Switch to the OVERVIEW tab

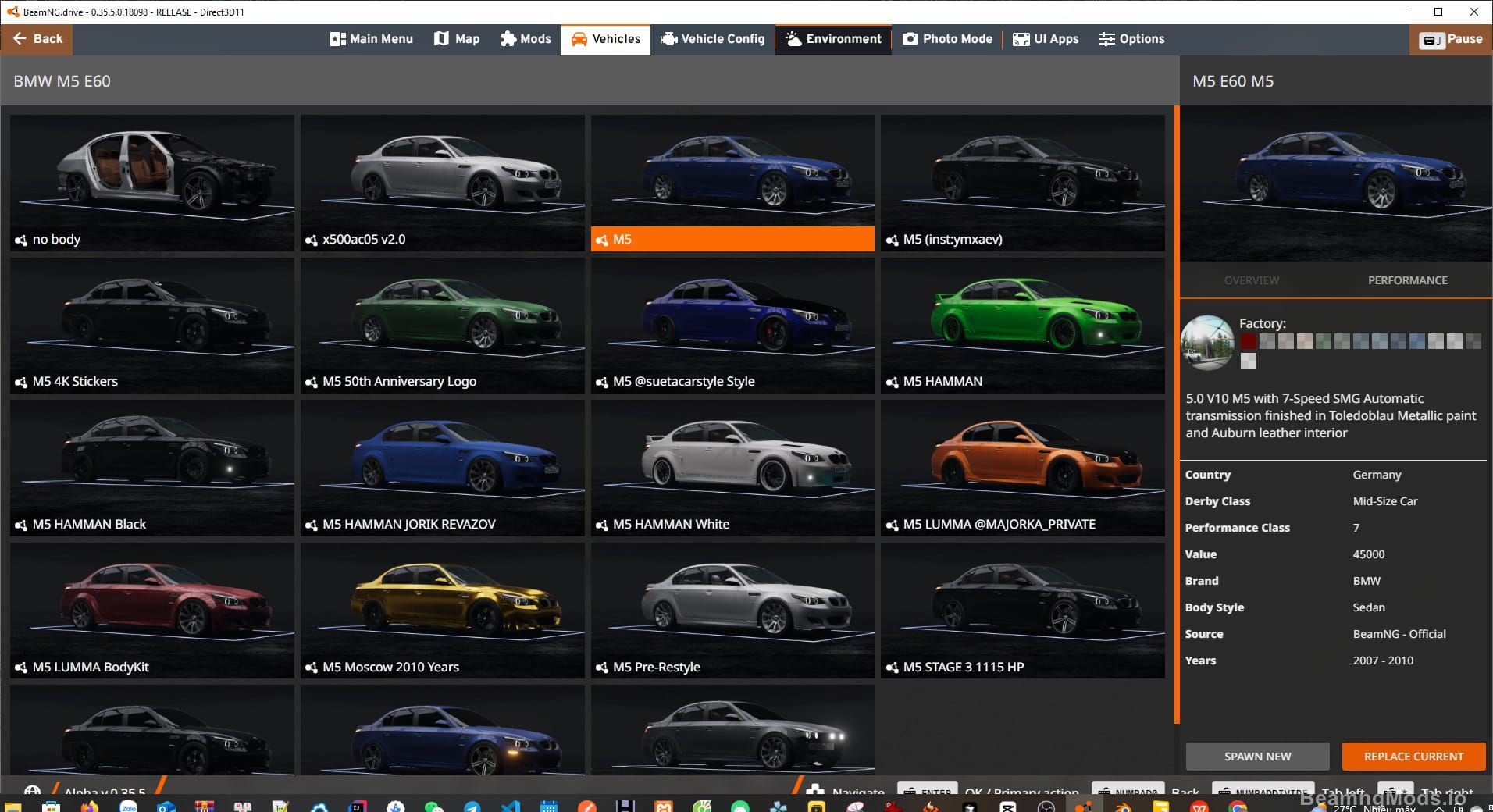1252,280
